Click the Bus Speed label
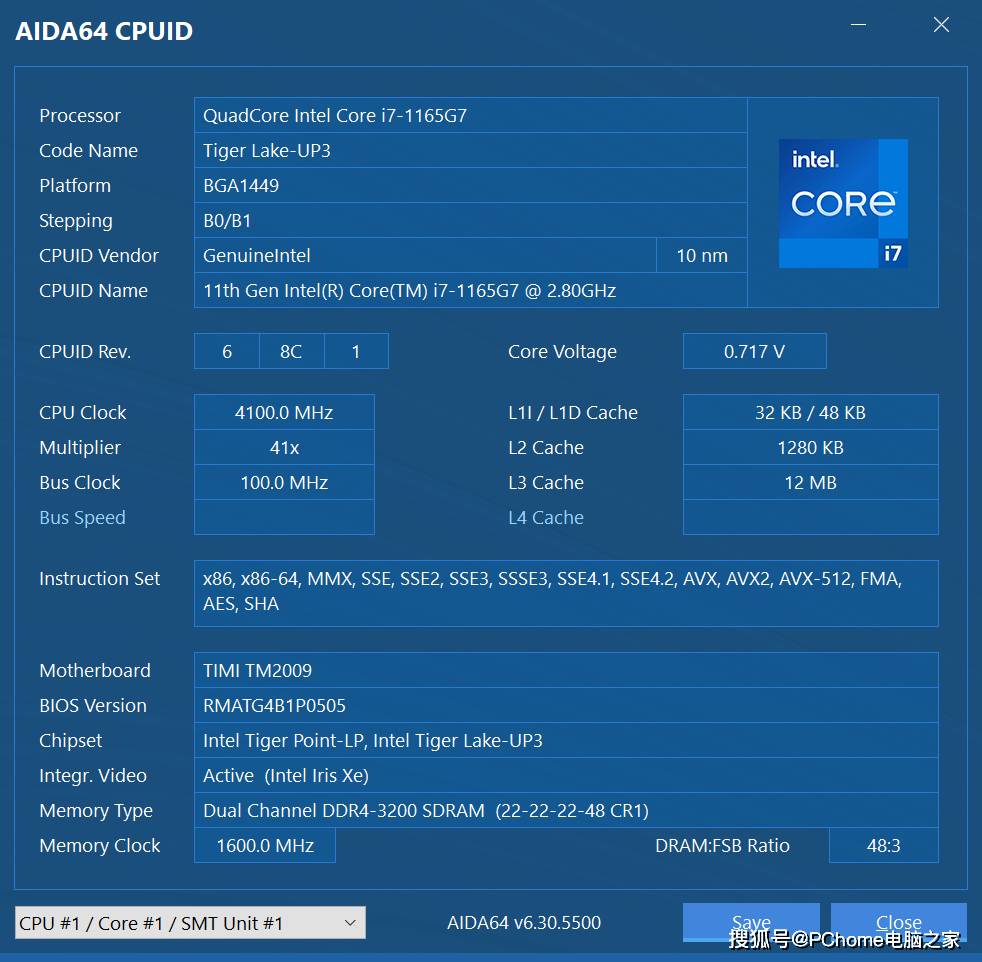Screen dimensions: 982x962 [82, 517]
